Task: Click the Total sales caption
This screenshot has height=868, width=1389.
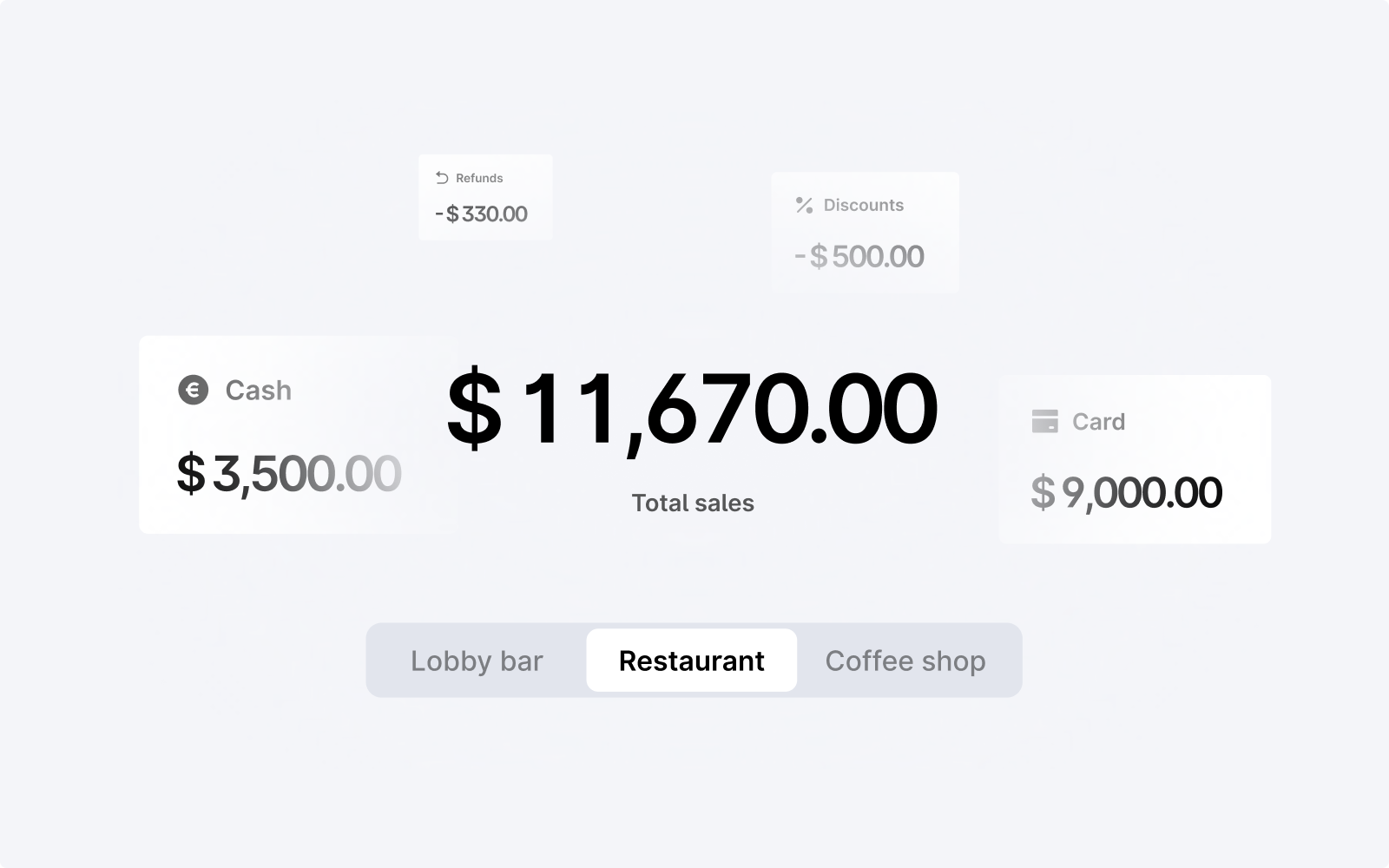Action: (x=693, y=503)
